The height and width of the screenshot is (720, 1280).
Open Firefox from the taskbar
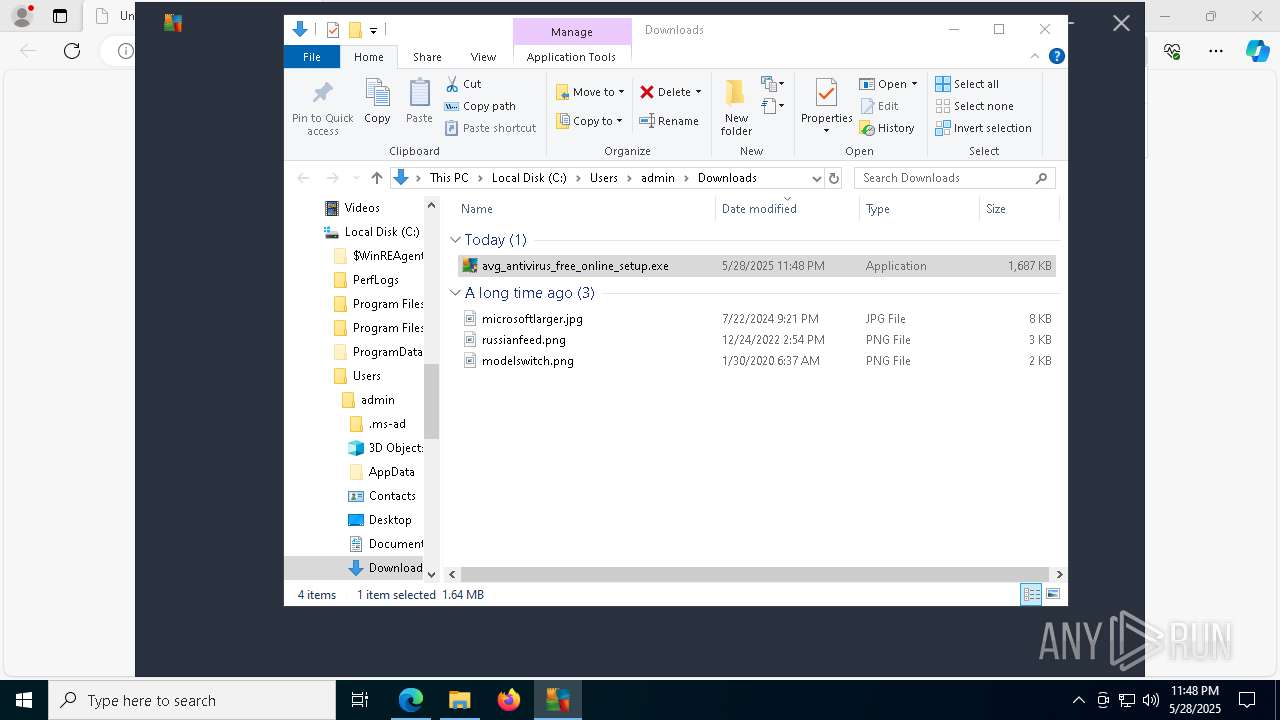pyautogui.click(x=508, y=700)
